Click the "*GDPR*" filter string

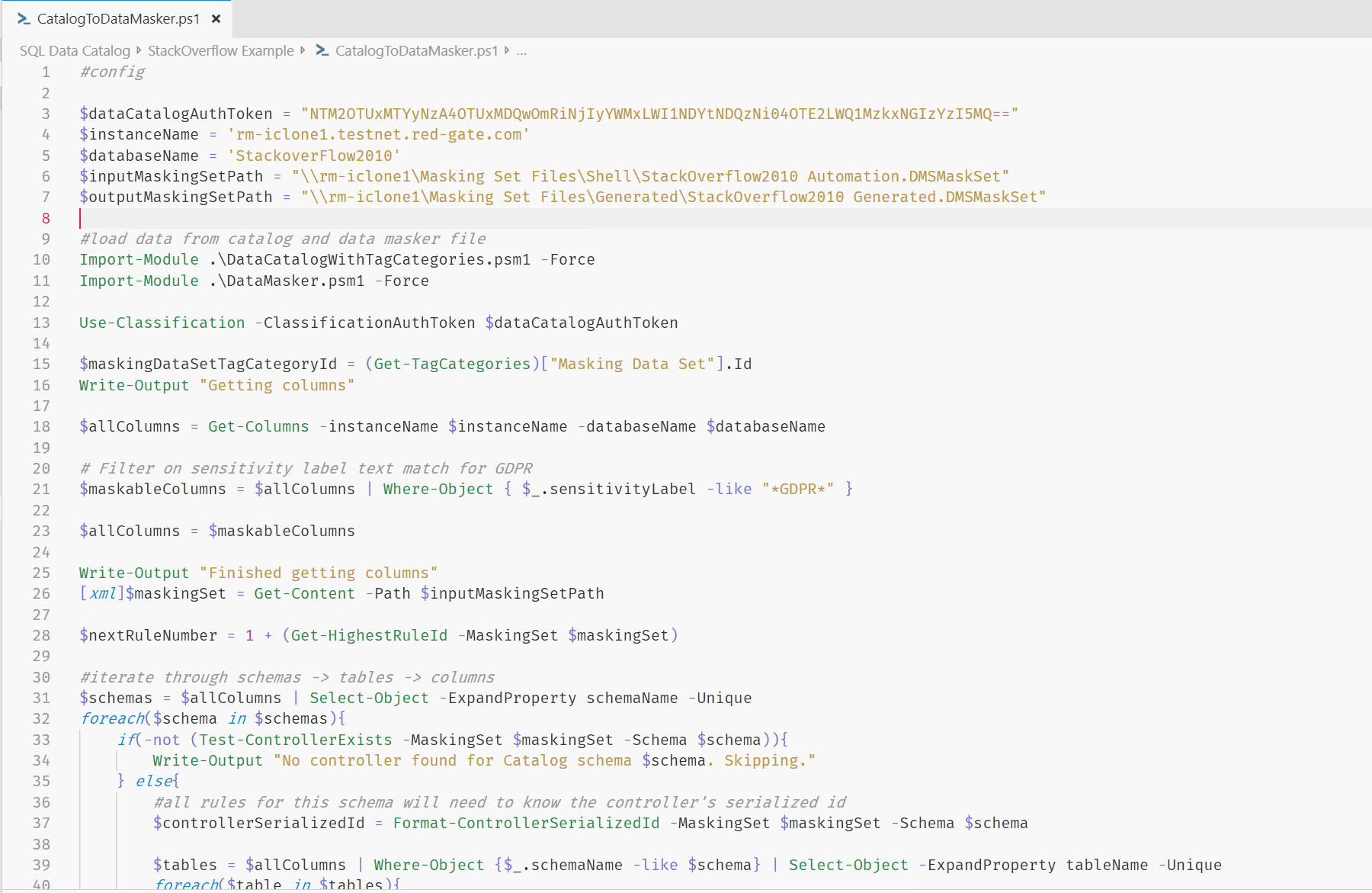[x=797, y=489]
